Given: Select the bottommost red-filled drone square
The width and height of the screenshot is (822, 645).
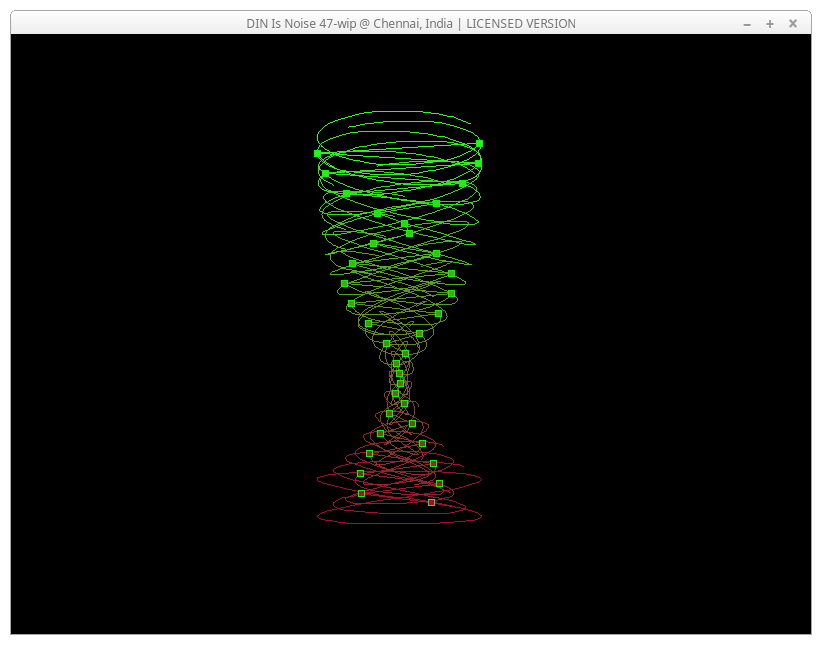Looking at the screenshot, I should (431, 502).
